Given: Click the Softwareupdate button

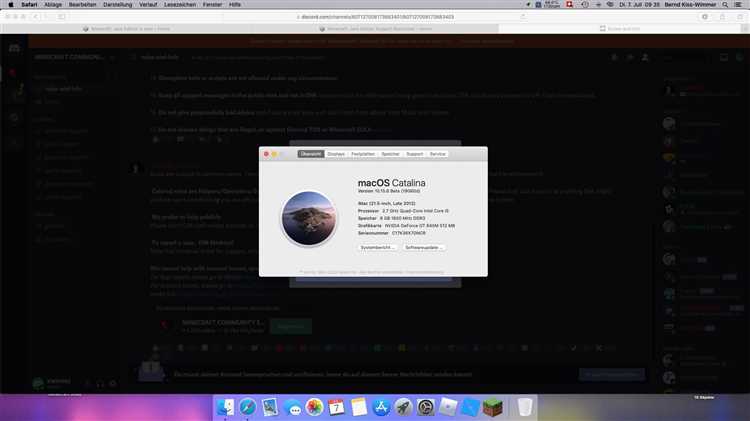Looking at the screenshot, I should pyautogui.click(x=423, y=247).
